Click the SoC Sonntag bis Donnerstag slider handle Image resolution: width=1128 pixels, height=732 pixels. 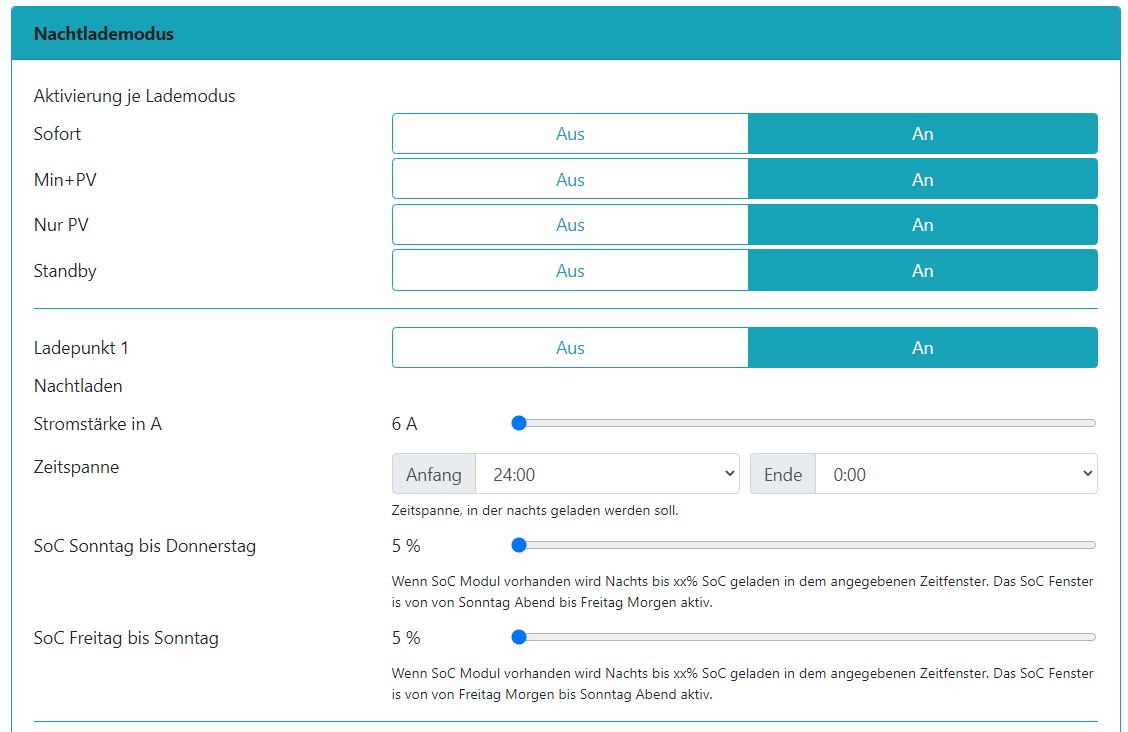tap(519, 545)
